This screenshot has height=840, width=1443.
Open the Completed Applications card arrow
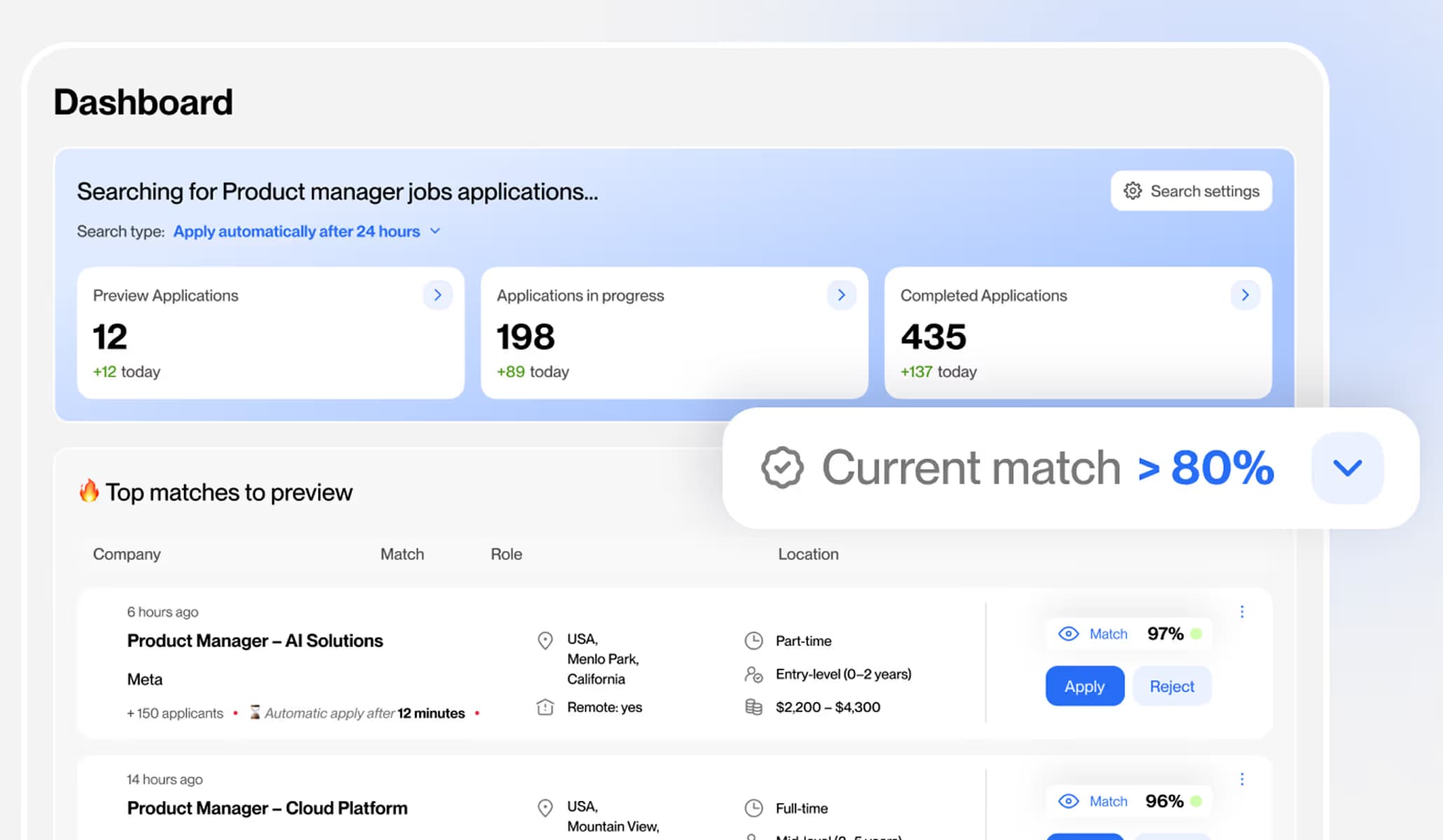coord(1245,295)
